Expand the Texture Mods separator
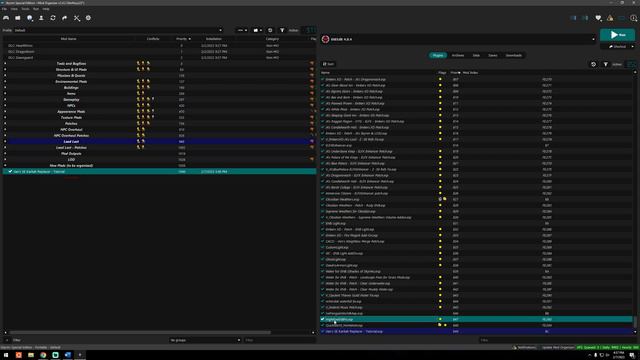Screen dimensions: 640x360 click(x=5, y=117)
